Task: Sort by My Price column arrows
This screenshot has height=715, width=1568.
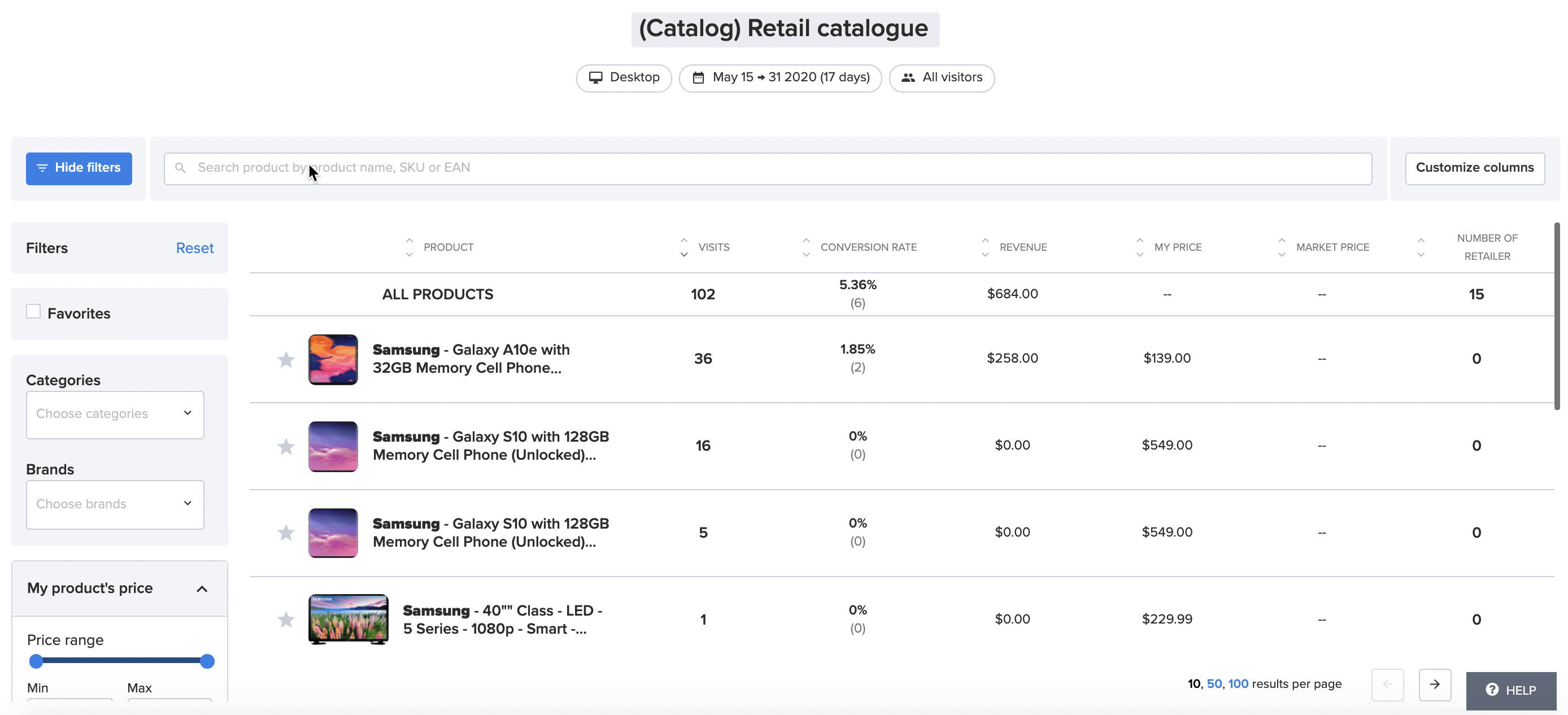Action: point(1139,247)
